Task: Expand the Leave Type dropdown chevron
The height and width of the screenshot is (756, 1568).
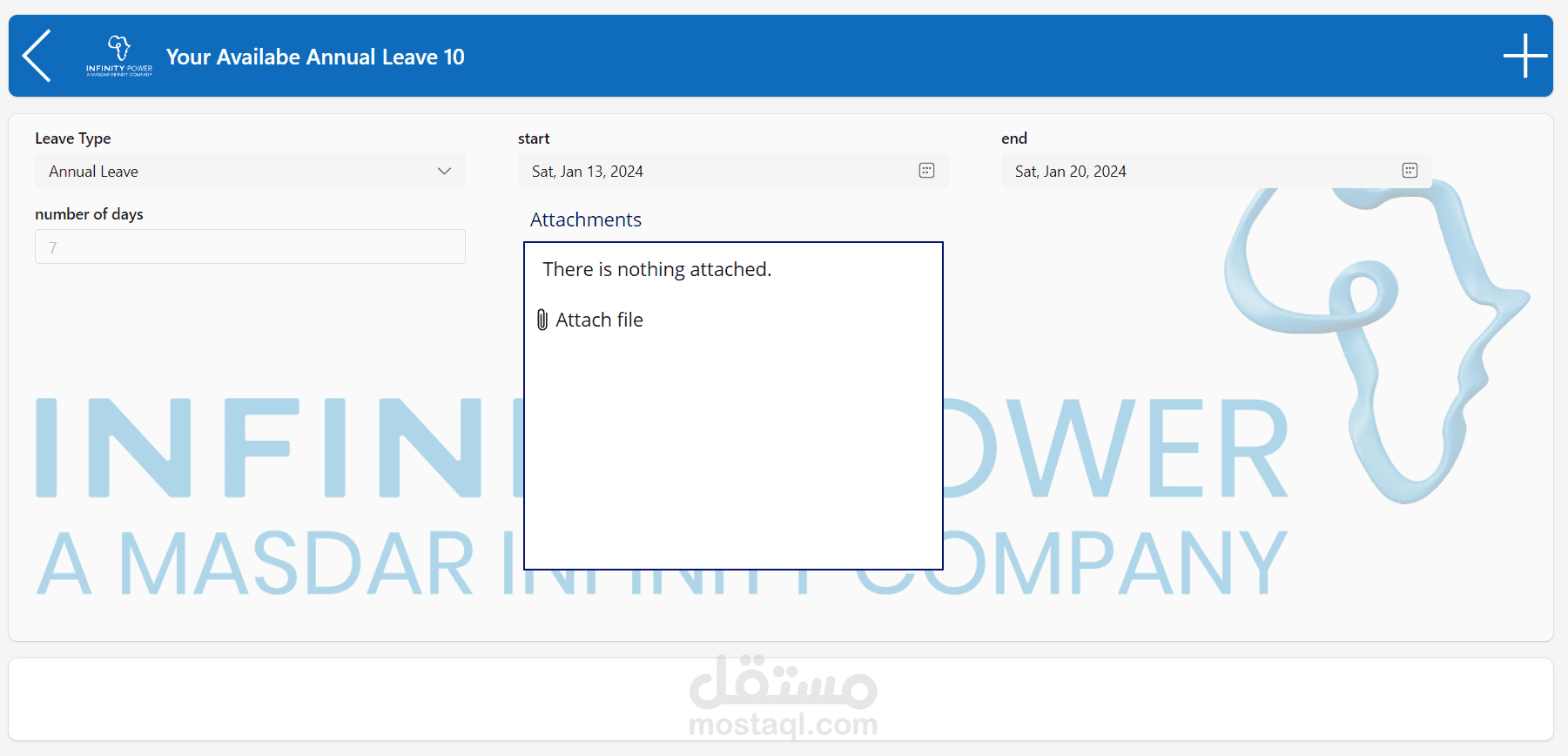Action: 444,171
